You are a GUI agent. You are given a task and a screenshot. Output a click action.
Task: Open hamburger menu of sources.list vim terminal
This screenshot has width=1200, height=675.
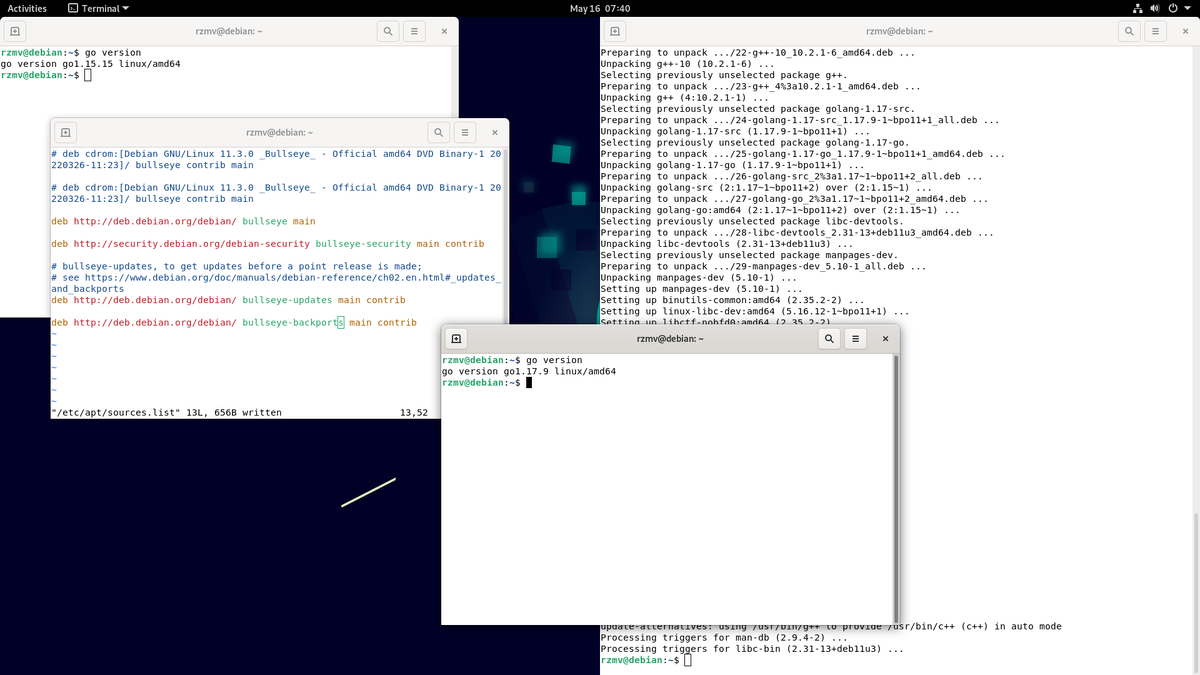[x=465, y=132]
